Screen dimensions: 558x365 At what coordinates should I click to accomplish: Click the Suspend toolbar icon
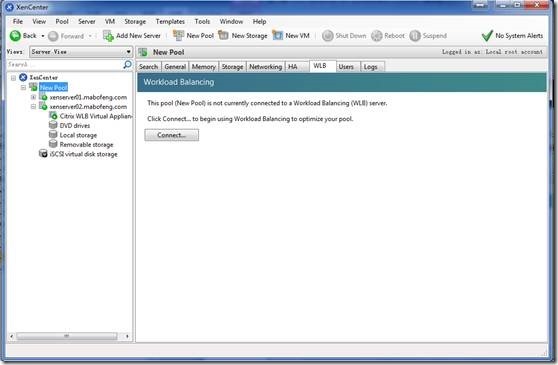[x=415, y=36]
